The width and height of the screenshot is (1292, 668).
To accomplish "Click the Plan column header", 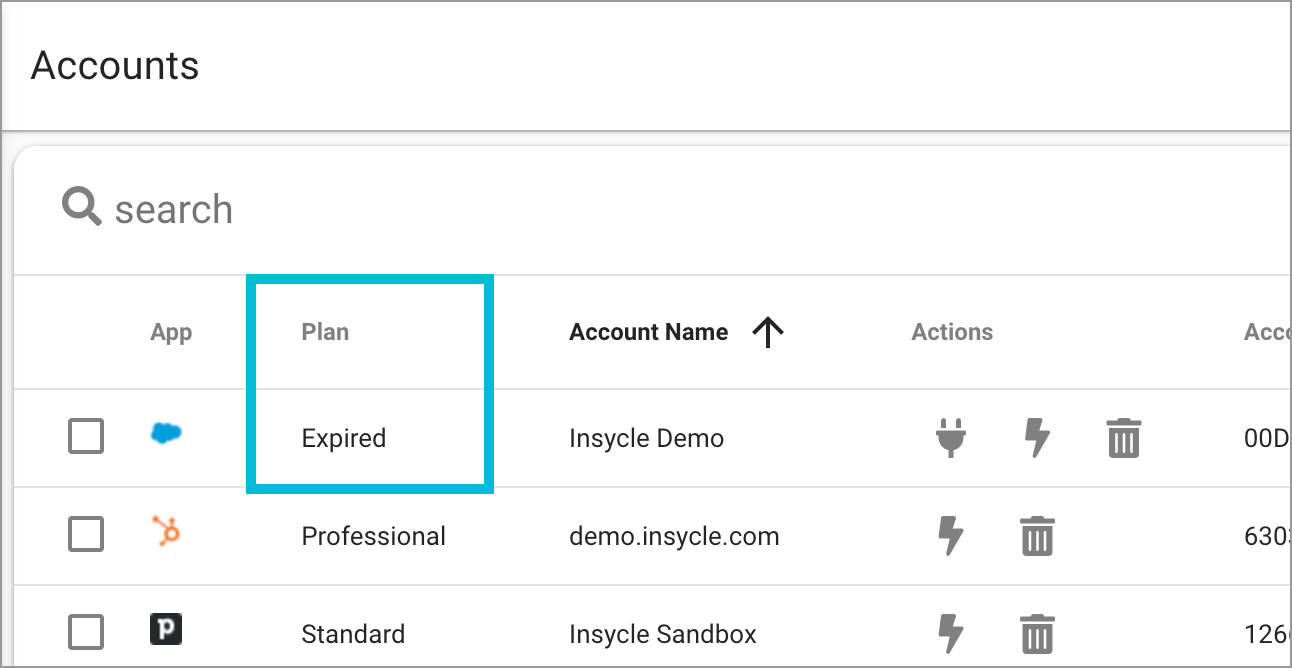I will click(x=325, y=331).
